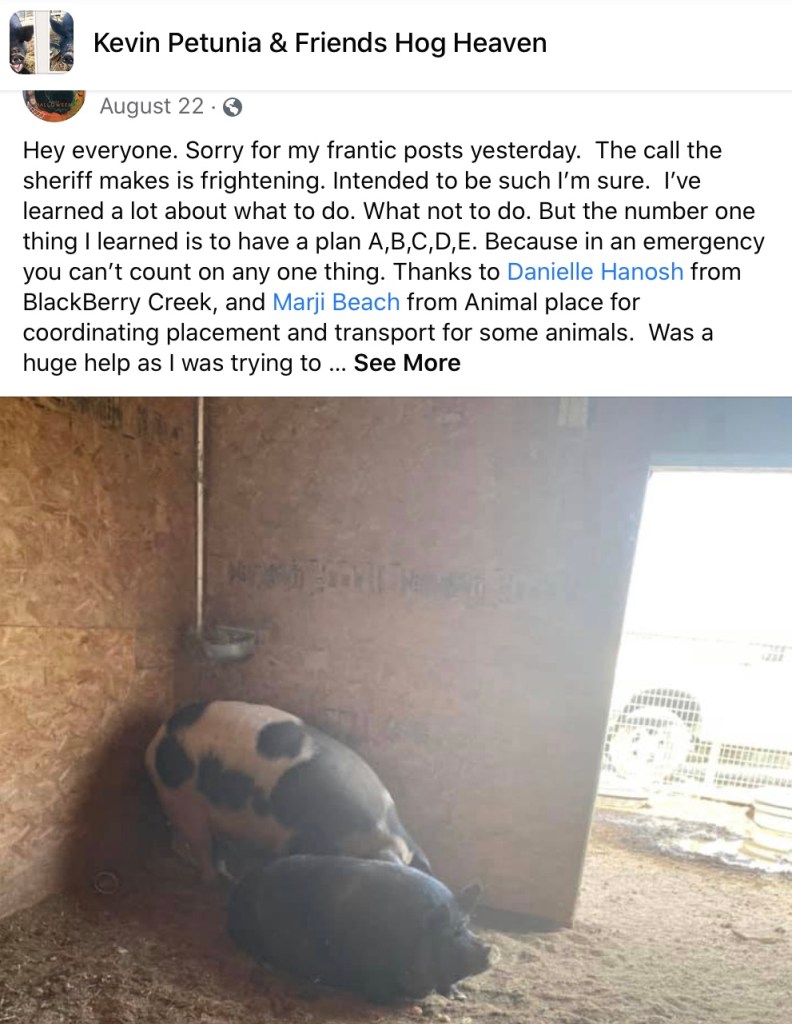The width and height of the screenshot is (792, 1024).
Task: Open the pigs photo in the post
Action: point(396,710)
